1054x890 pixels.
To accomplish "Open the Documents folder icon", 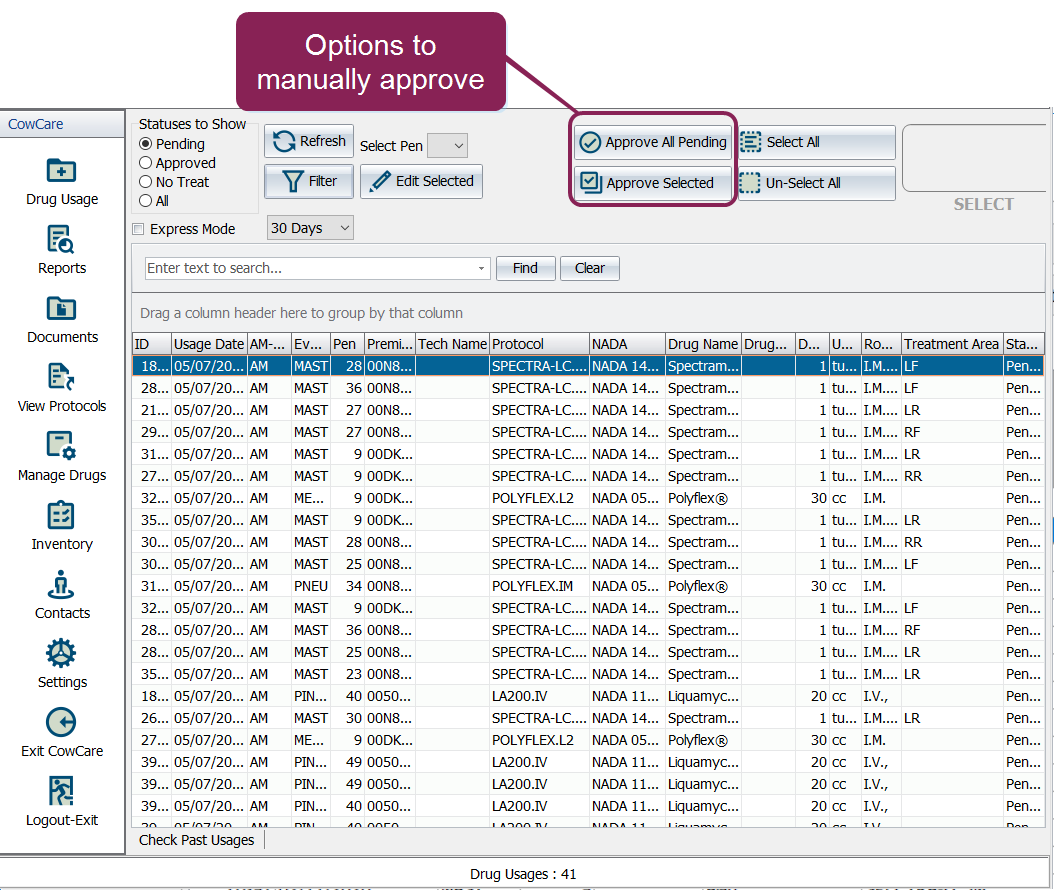I will pyautogui.click(x=62, y=309).
